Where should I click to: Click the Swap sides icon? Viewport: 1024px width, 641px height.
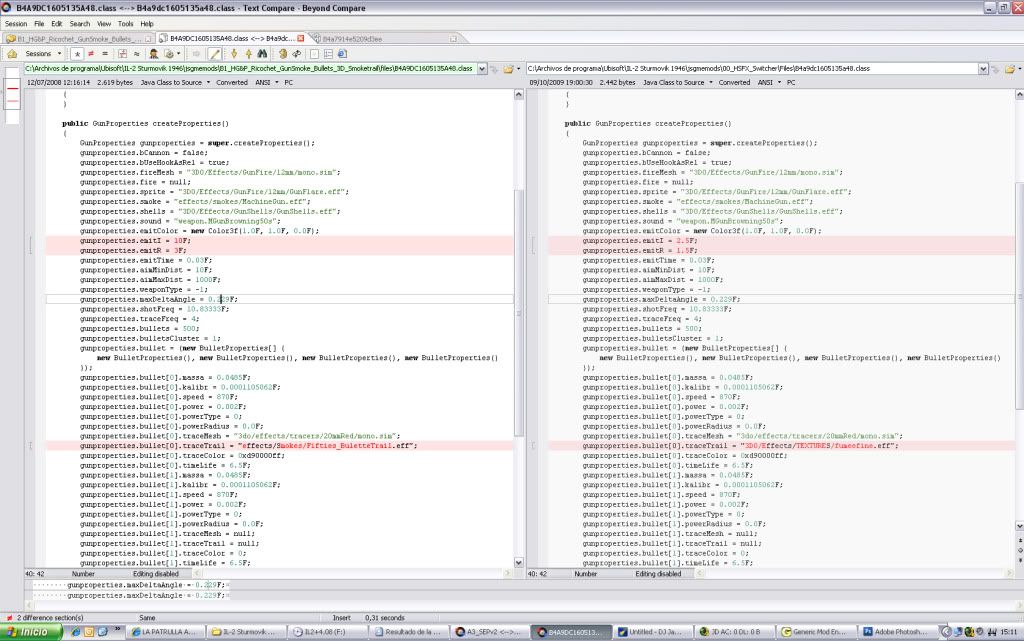click(297, 54)
